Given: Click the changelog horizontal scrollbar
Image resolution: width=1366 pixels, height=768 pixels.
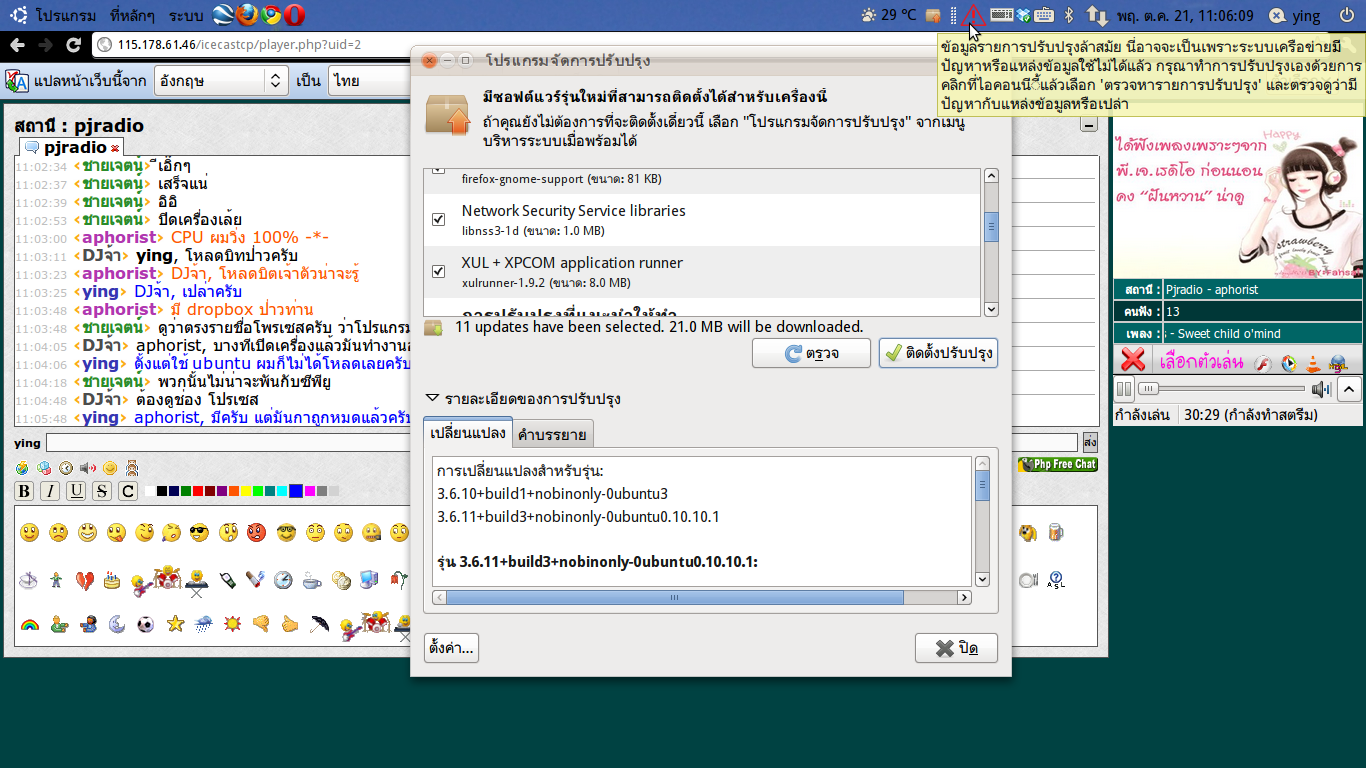Looking at the screenshot, I should (x=702, y=597).
